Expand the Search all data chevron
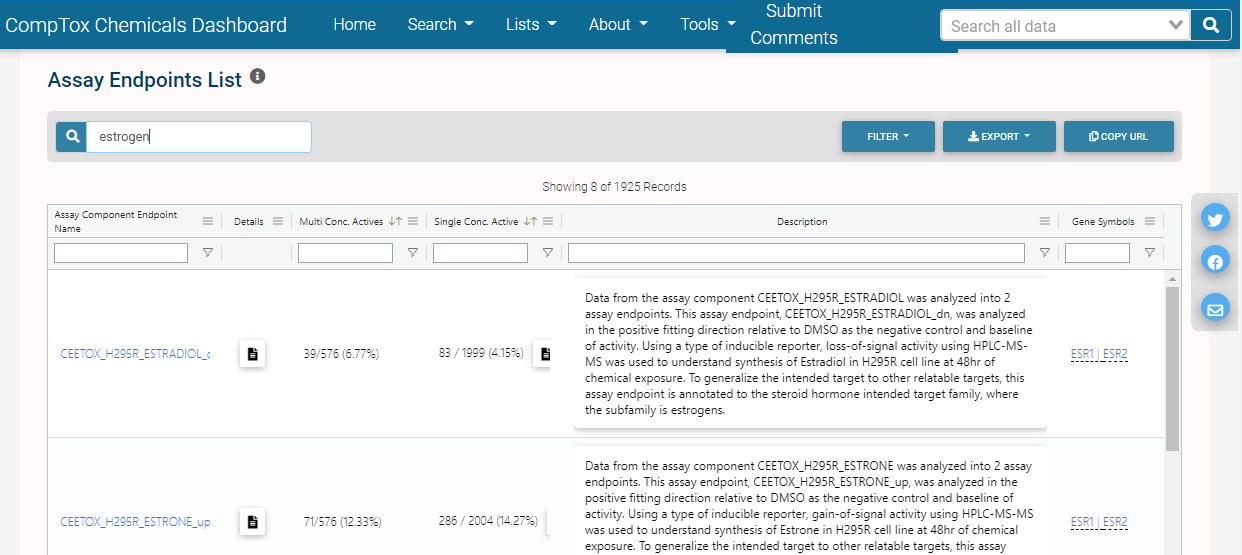This screenshot has height=555, width=1242. [1176, 26]
